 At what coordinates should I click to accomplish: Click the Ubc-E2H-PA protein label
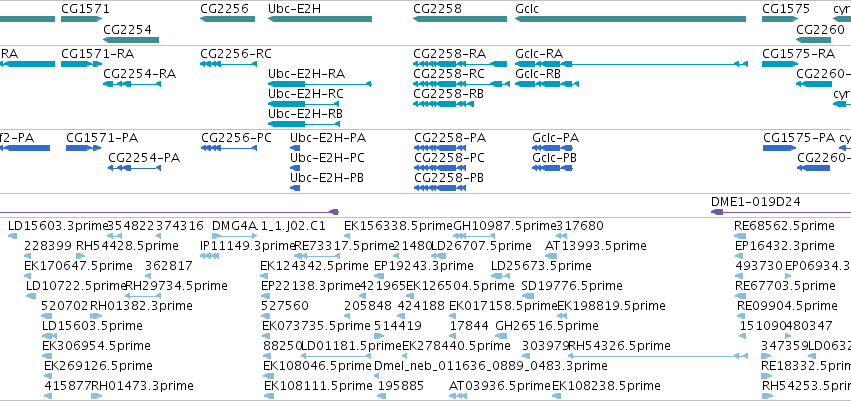point(328,138)
